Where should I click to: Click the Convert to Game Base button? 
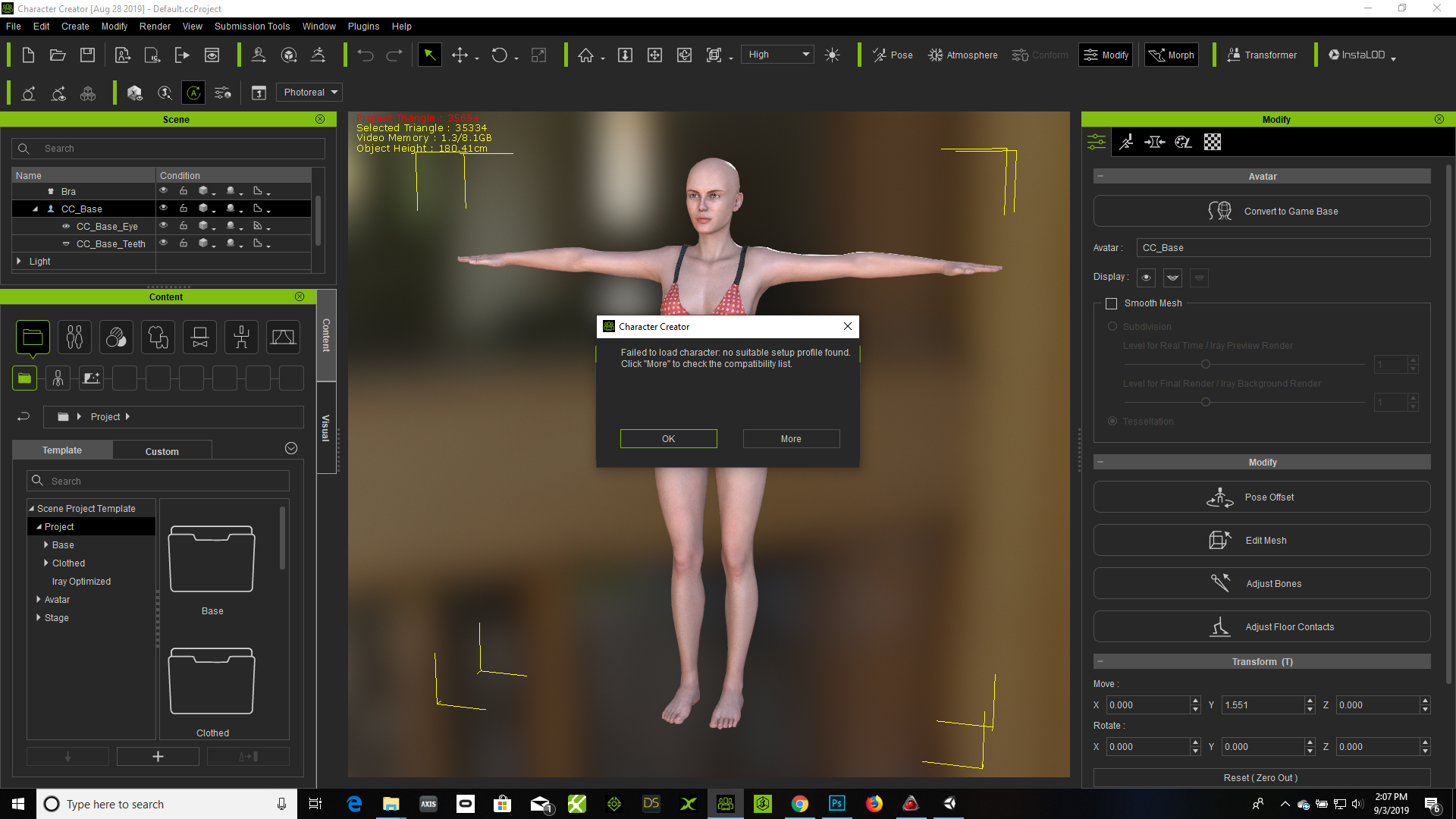(1262, 211)
